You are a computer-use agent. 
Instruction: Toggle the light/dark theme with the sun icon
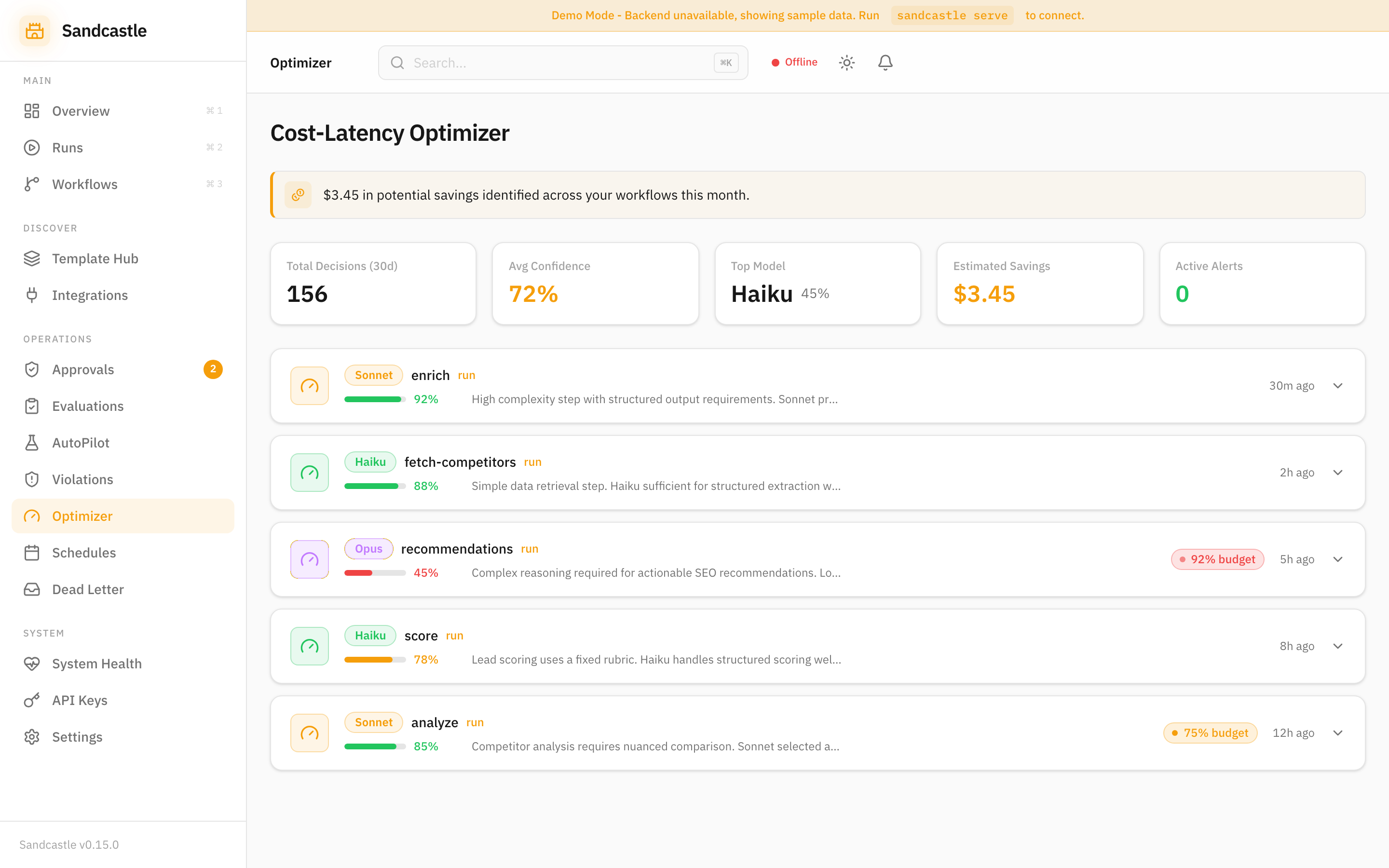[846, 62]
